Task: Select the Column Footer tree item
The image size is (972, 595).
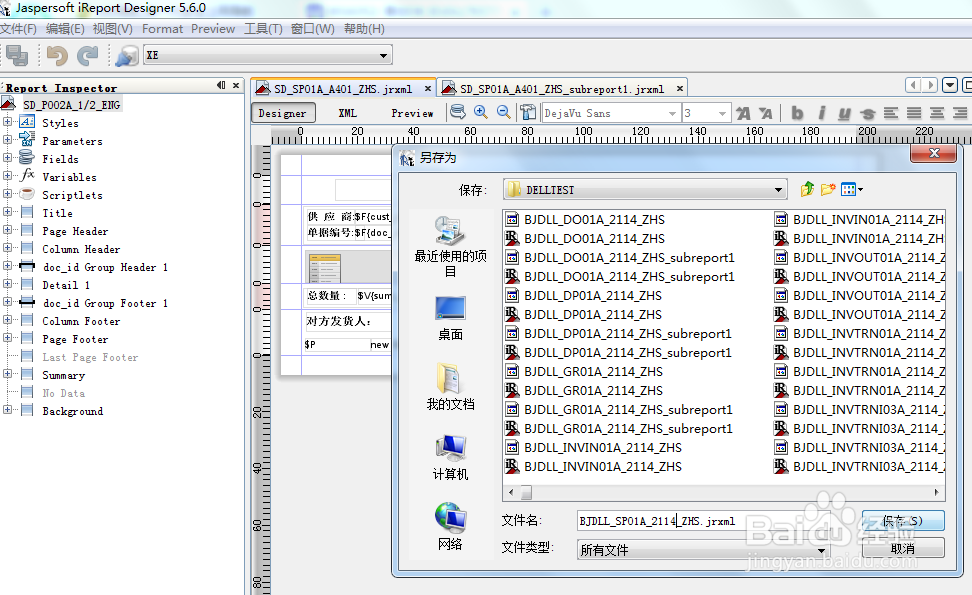Action: click(81, 321)
